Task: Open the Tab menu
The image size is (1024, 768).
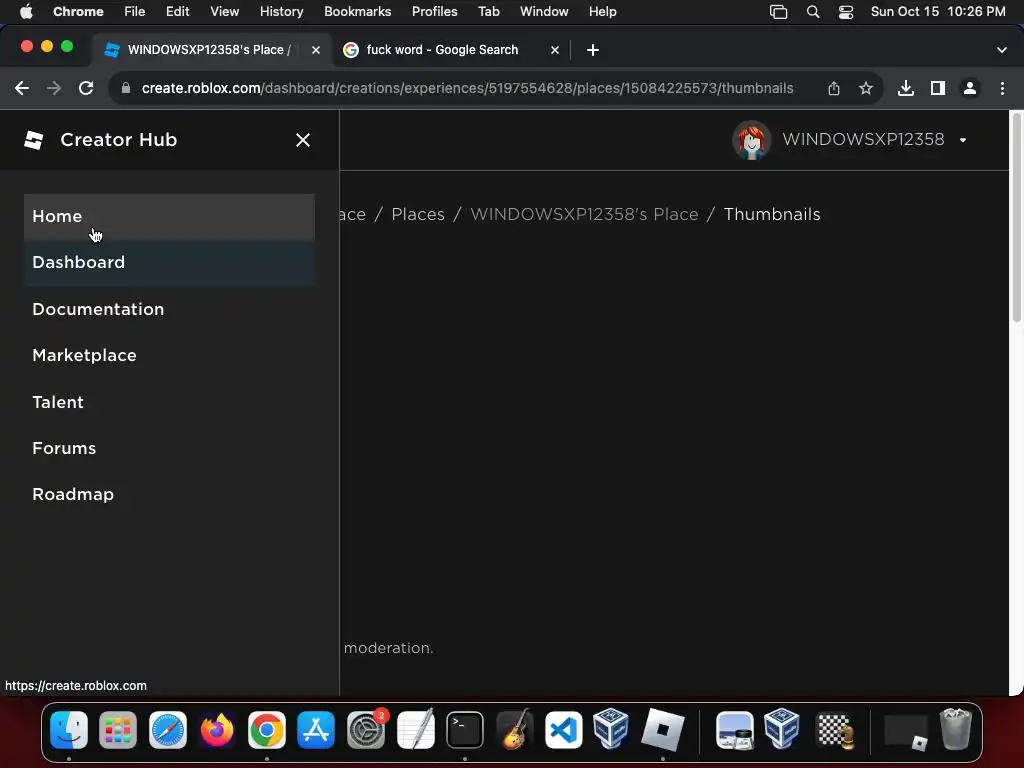Action: point(488,12)
